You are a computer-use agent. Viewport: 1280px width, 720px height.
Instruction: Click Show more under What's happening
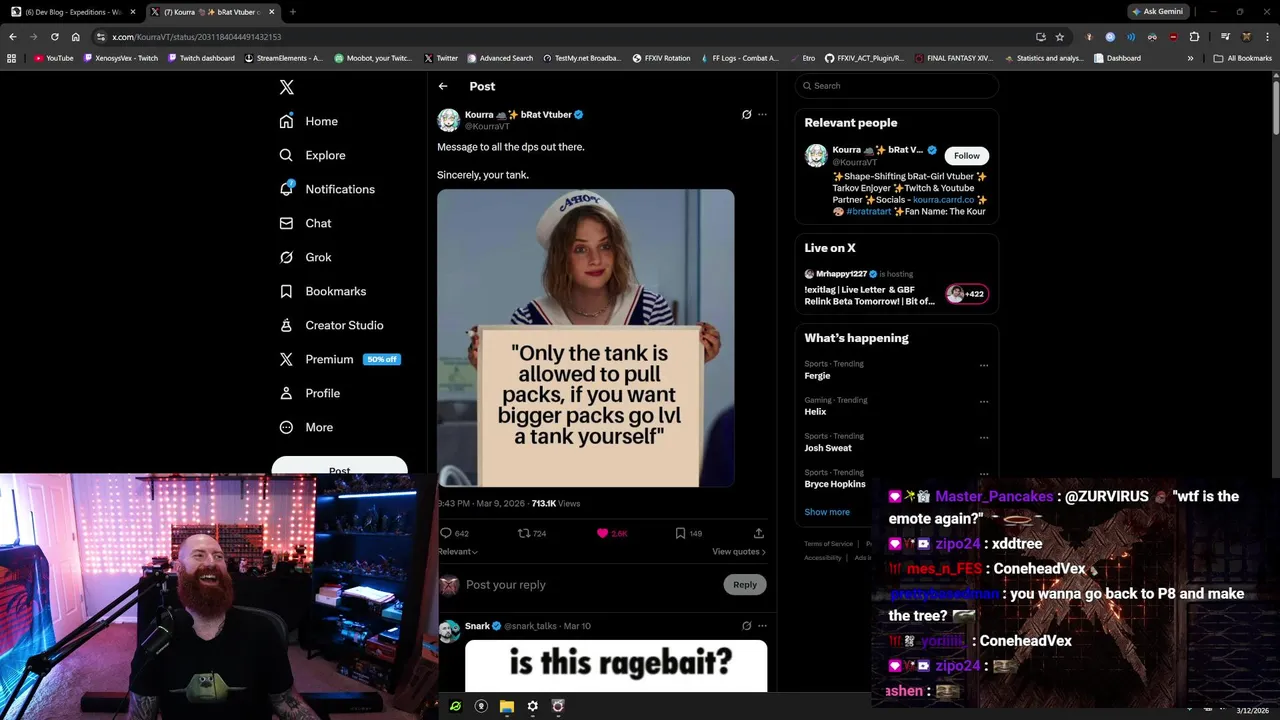pyautogui.click(x=827, y=512)
